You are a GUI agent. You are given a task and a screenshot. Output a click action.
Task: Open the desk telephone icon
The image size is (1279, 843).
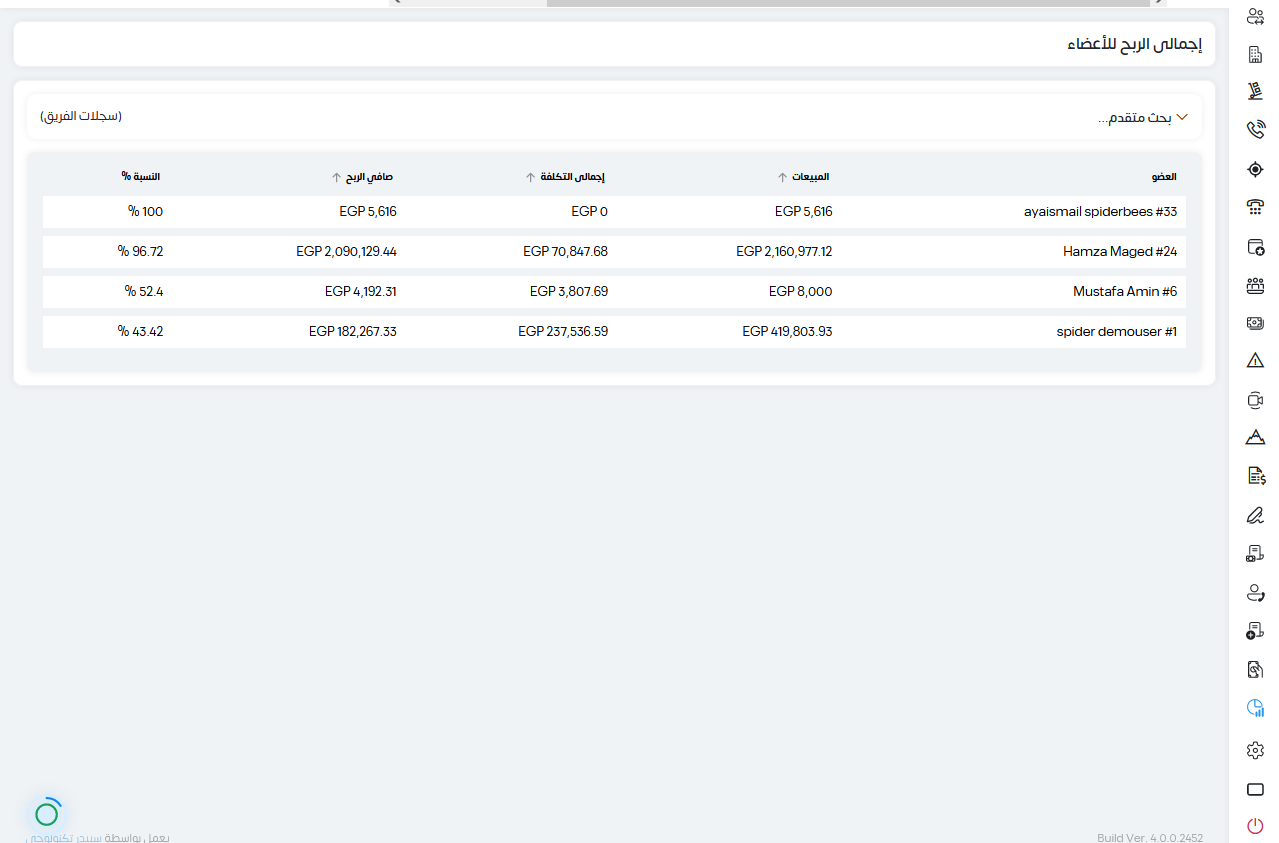[1255, 207]
